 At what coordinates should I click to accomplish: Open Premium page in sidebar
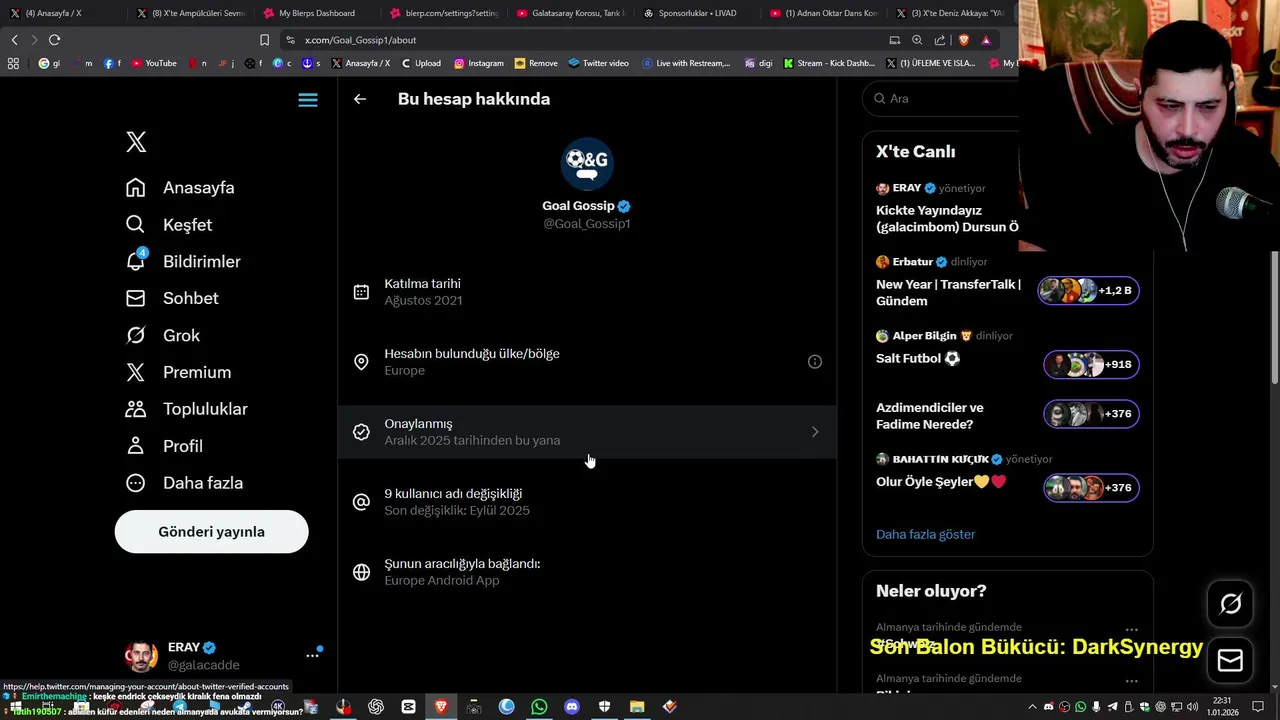179,372
